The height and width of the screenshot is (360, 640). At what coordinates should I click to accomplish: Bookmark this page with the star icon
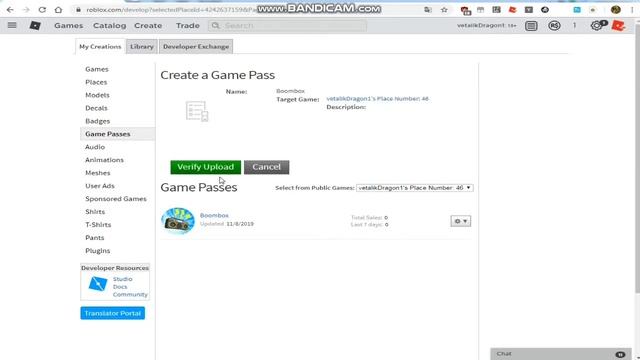[444, 10]
